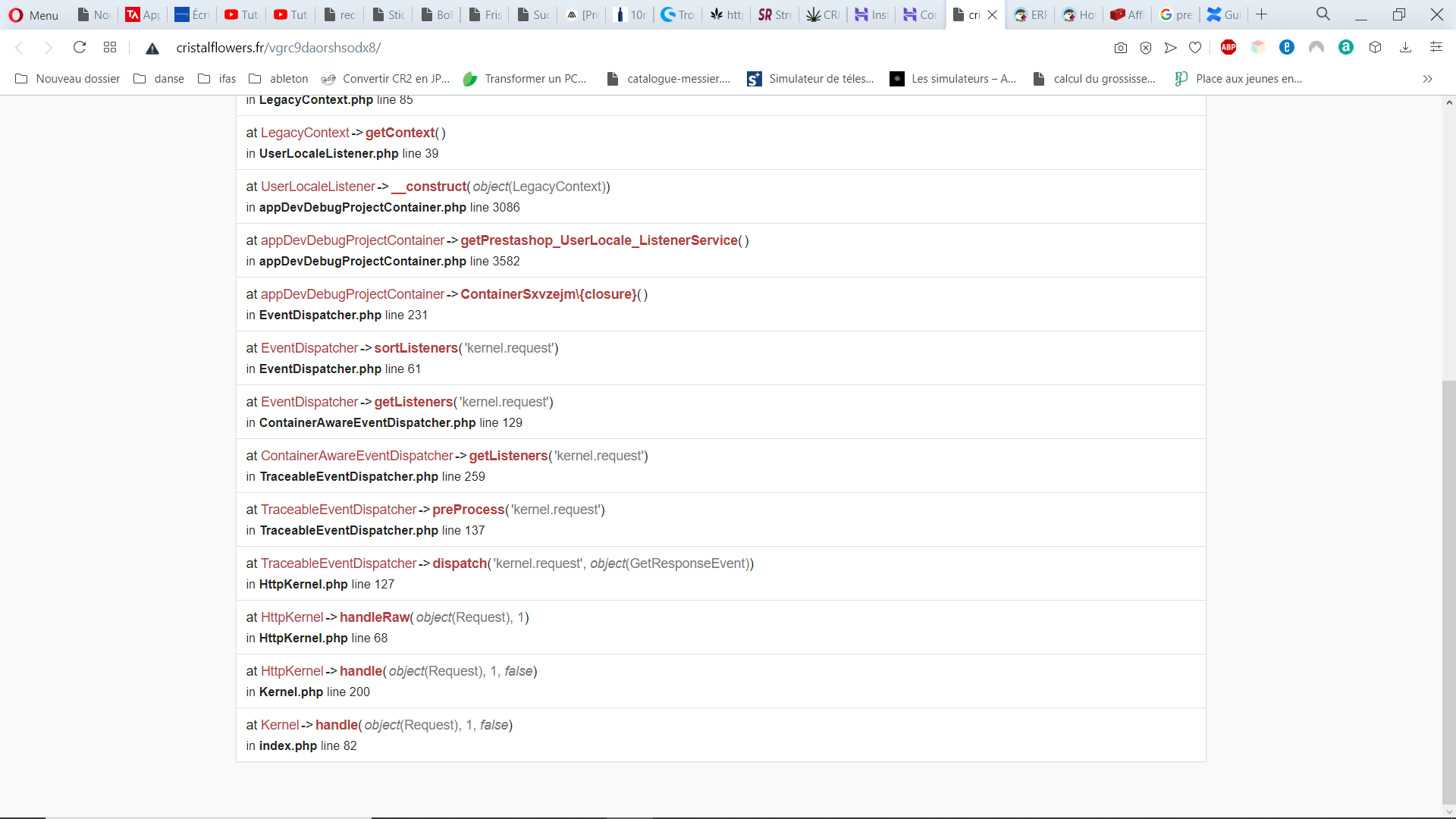The width and height of the screenshot is (1456, 819).
Task: Open the Opera Menu button
Action: tap(33, 14)
